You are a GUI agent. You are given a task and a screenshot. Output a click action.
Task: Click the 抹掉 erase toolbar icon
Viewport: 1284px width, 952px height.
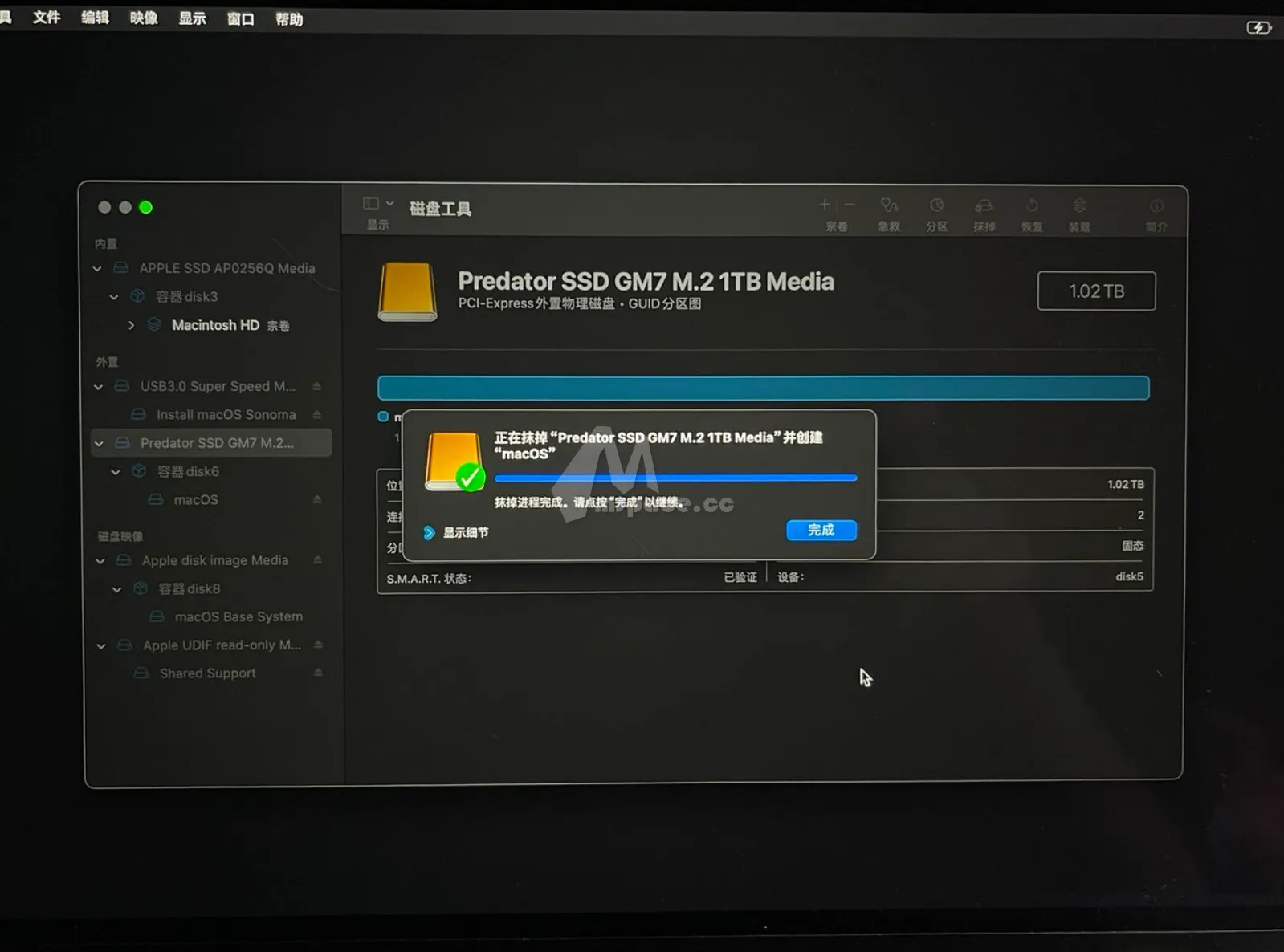click(984, 206)
